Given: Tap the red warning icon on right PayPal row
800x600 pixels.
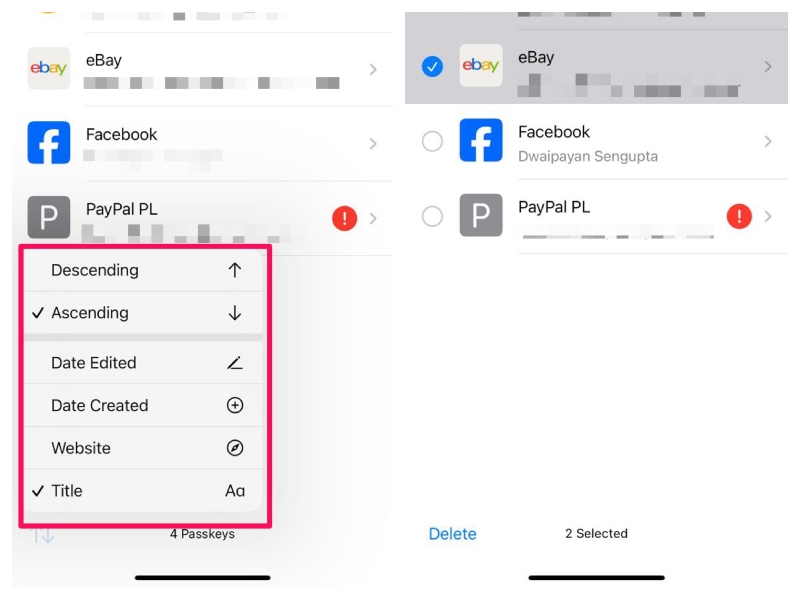Looking at the screenshot, I should [739, 216].
